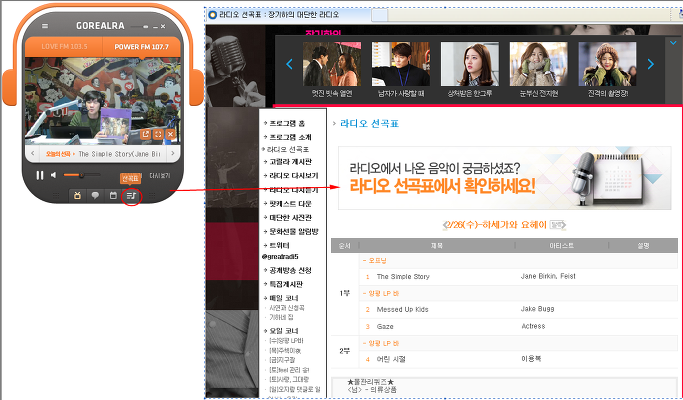Collapse the drama banner with the down chevron
Image resolution: width=683 pixels, height=400 pixels.
point(673,43)
